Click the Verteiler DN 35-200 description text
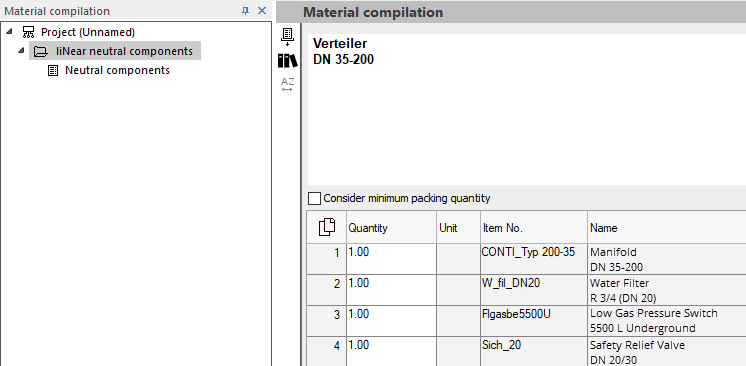This screenshot has height=366, width=746. (x=343, y=51)
